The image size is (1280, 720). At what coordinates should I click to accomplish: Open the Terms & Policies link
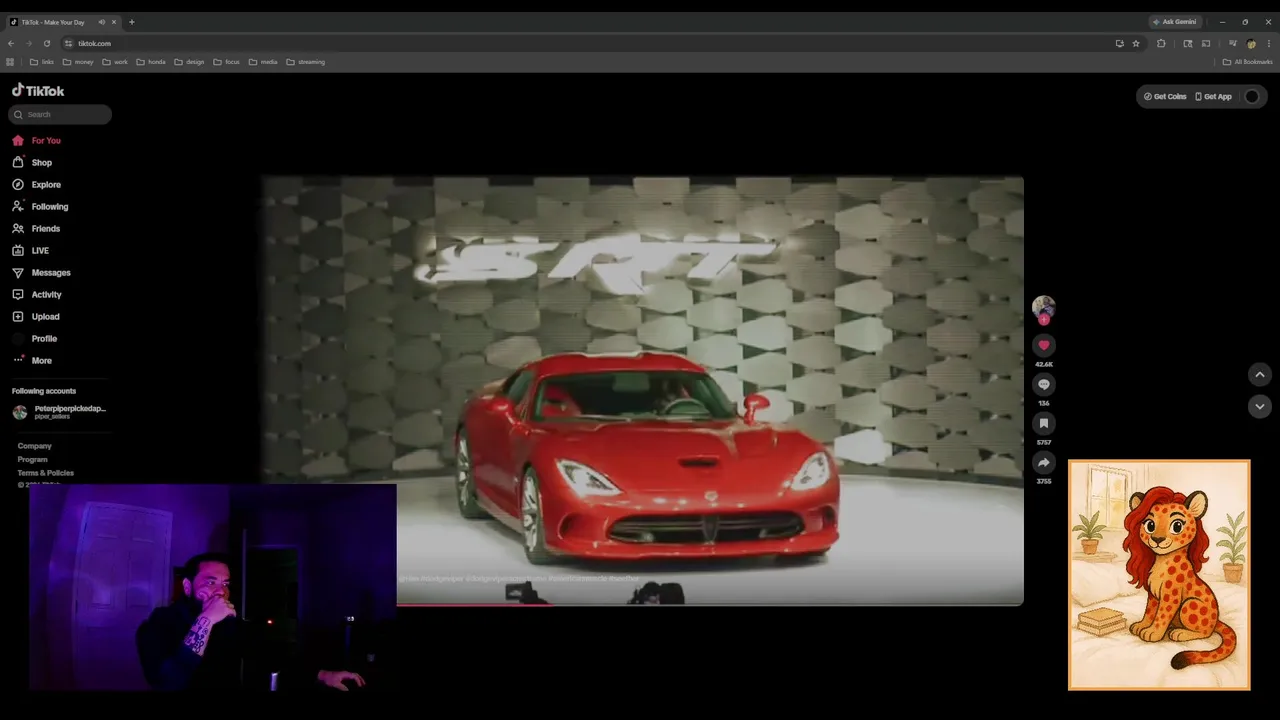(x=45, y=473)
